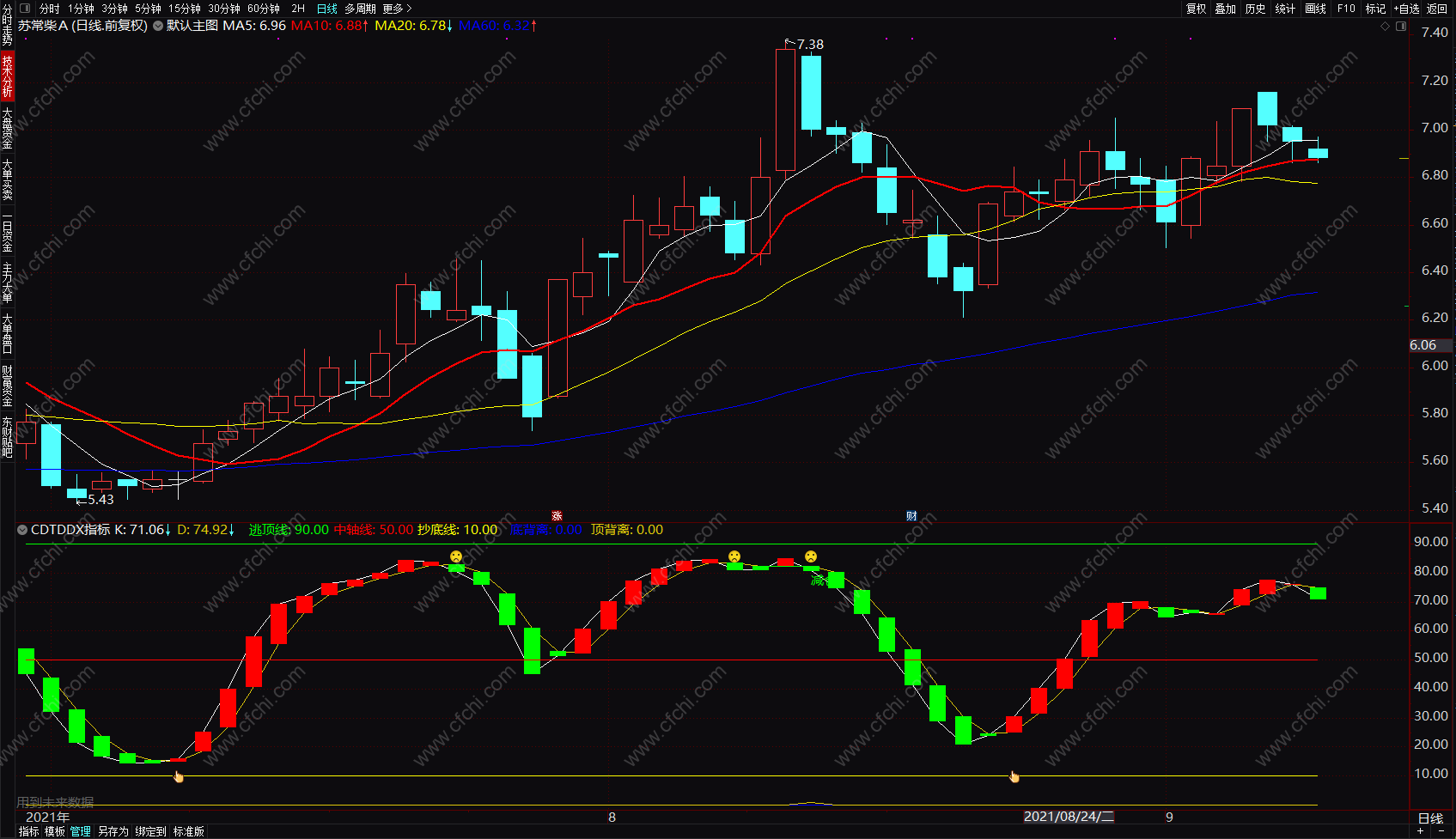The width and height of the screenshot is (1456, 839).
Task: Click right hand-pointer buy signal icon
Action: coord(1014,777)
